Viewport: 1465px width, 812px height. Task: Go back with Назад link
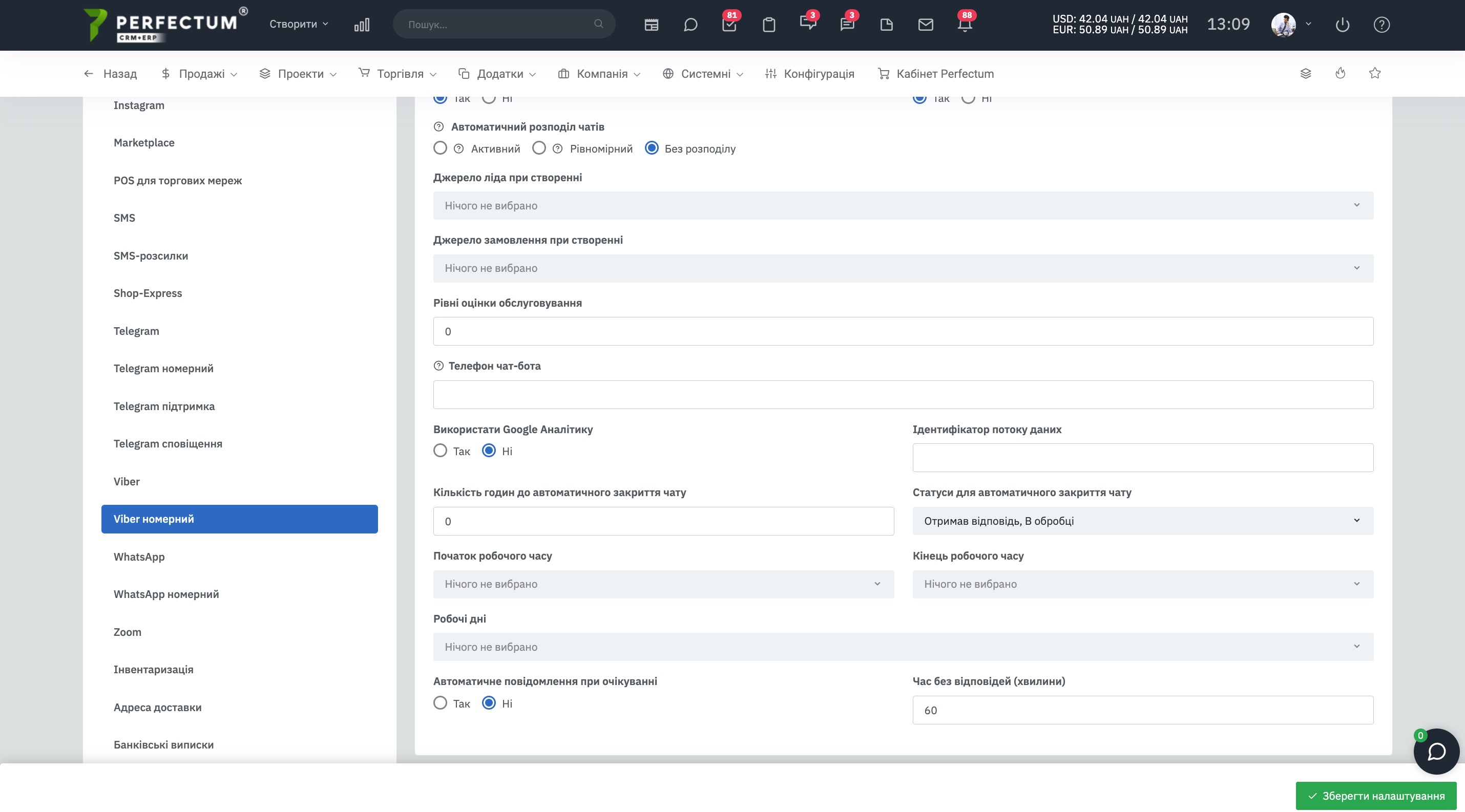110,74
